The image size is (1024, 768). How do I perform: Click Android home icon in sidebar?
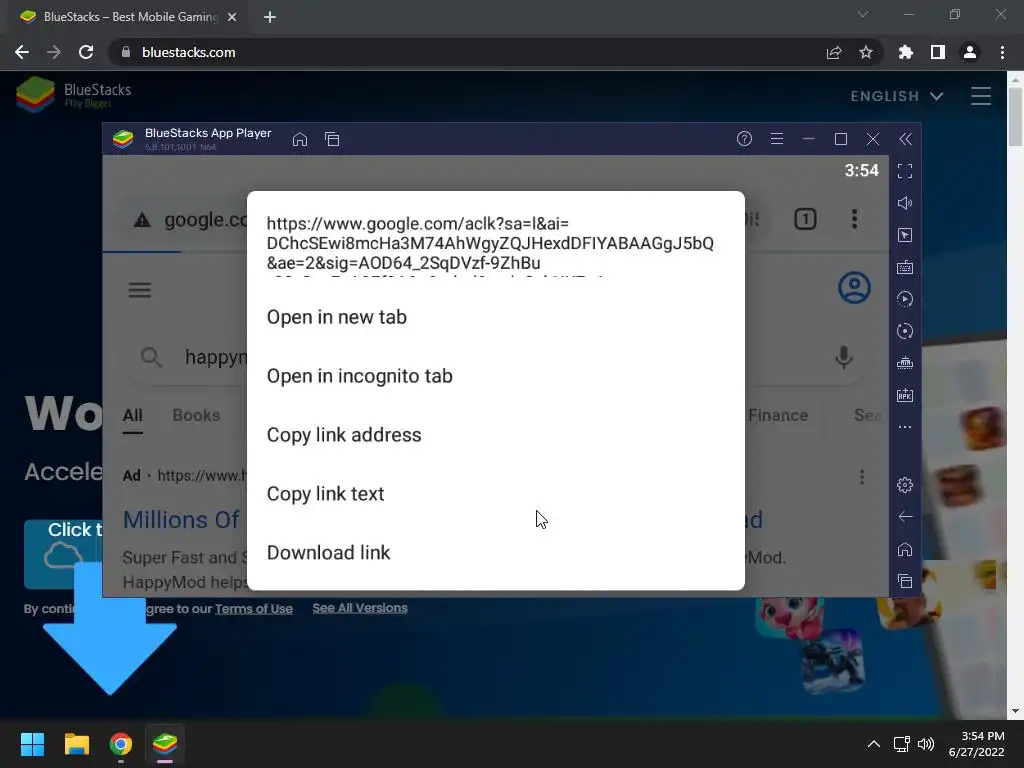click(x=904, y=549)
